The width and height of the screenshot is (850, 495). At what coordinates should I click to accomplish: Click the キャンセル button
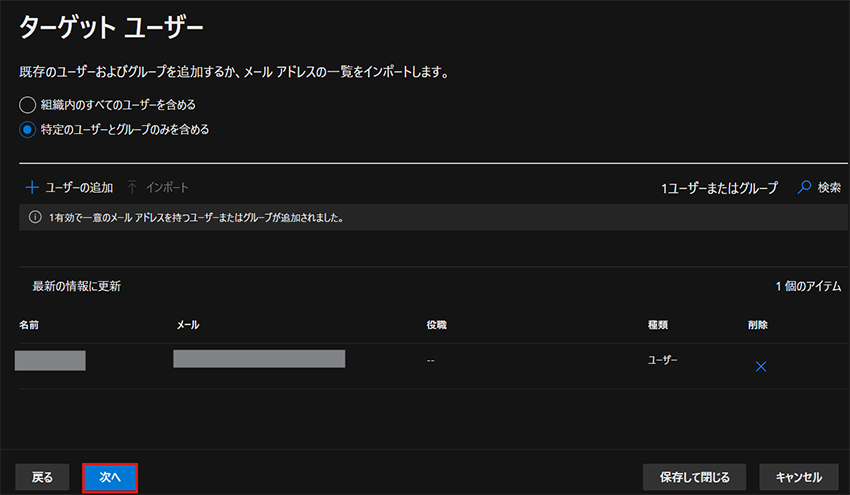799,477
